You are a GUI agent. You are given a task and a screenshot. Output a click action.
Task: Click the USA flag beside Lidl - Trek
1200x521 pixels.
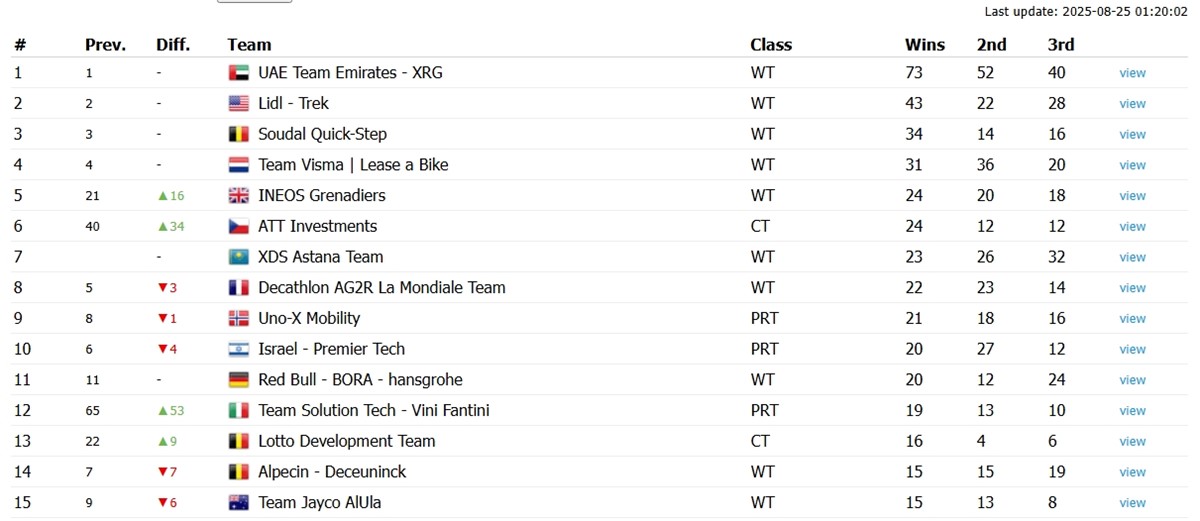[238, 104]
